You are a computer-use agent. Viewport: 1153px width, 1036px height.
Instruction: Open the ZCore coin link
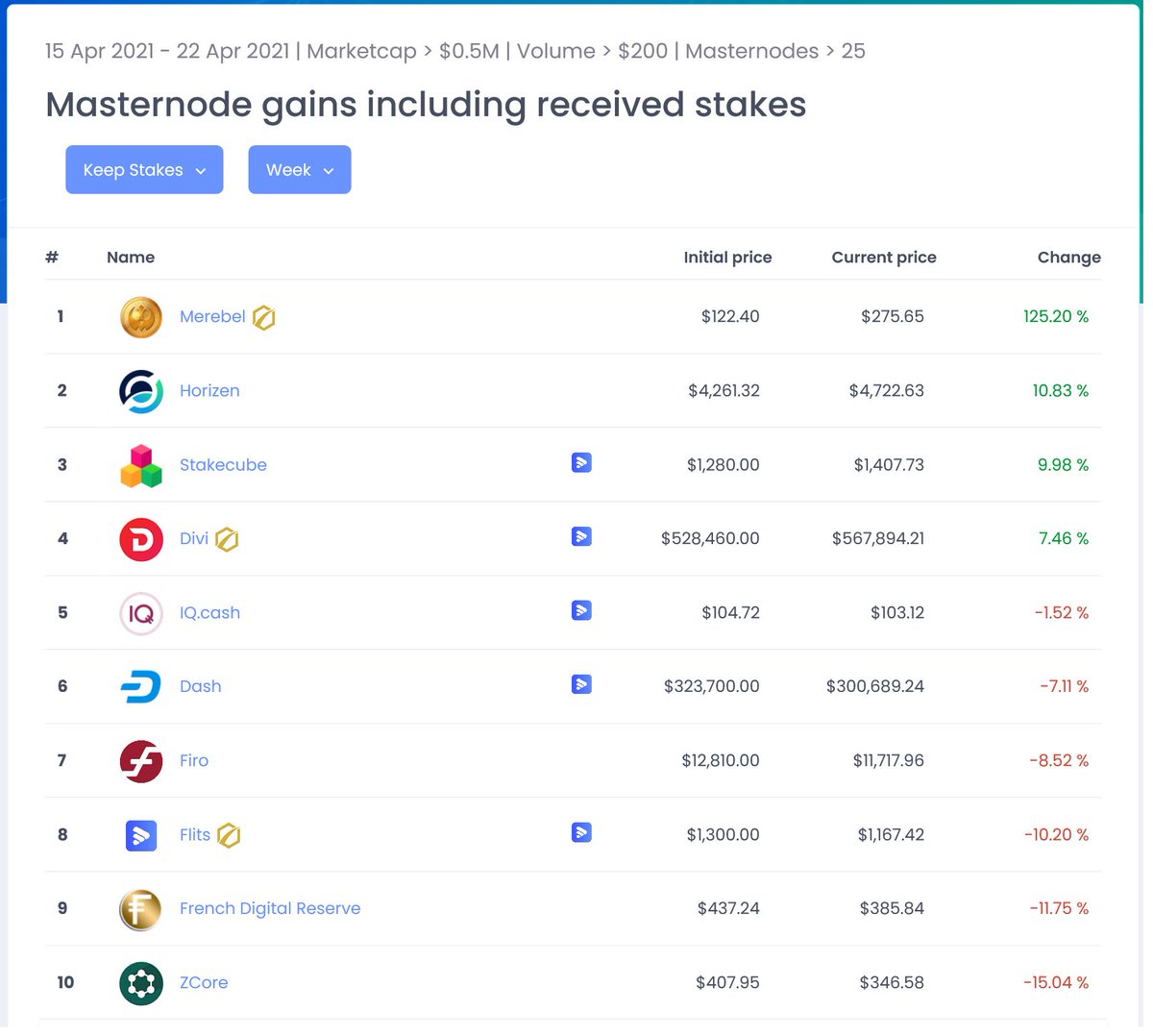pos(204,983)
